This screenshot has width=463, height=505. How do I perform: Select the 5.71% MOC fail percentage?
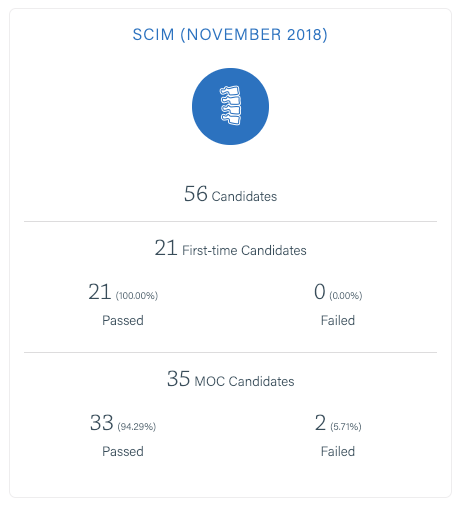click(x=346, y=427)
